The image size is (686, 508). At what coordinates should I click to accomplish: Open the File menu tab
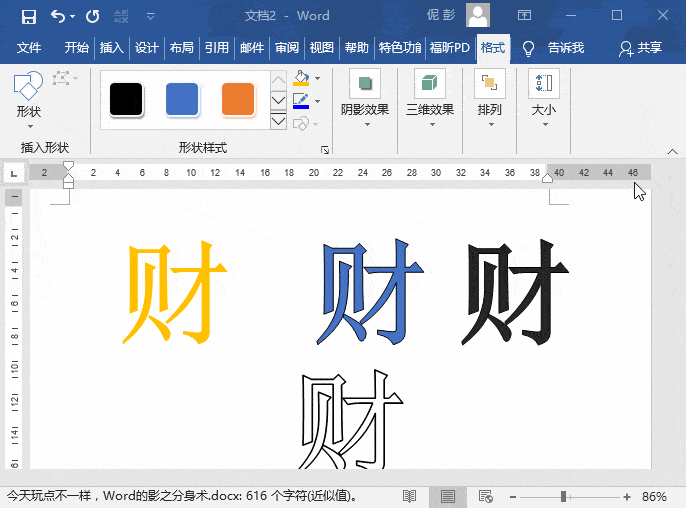click(29, 48)
